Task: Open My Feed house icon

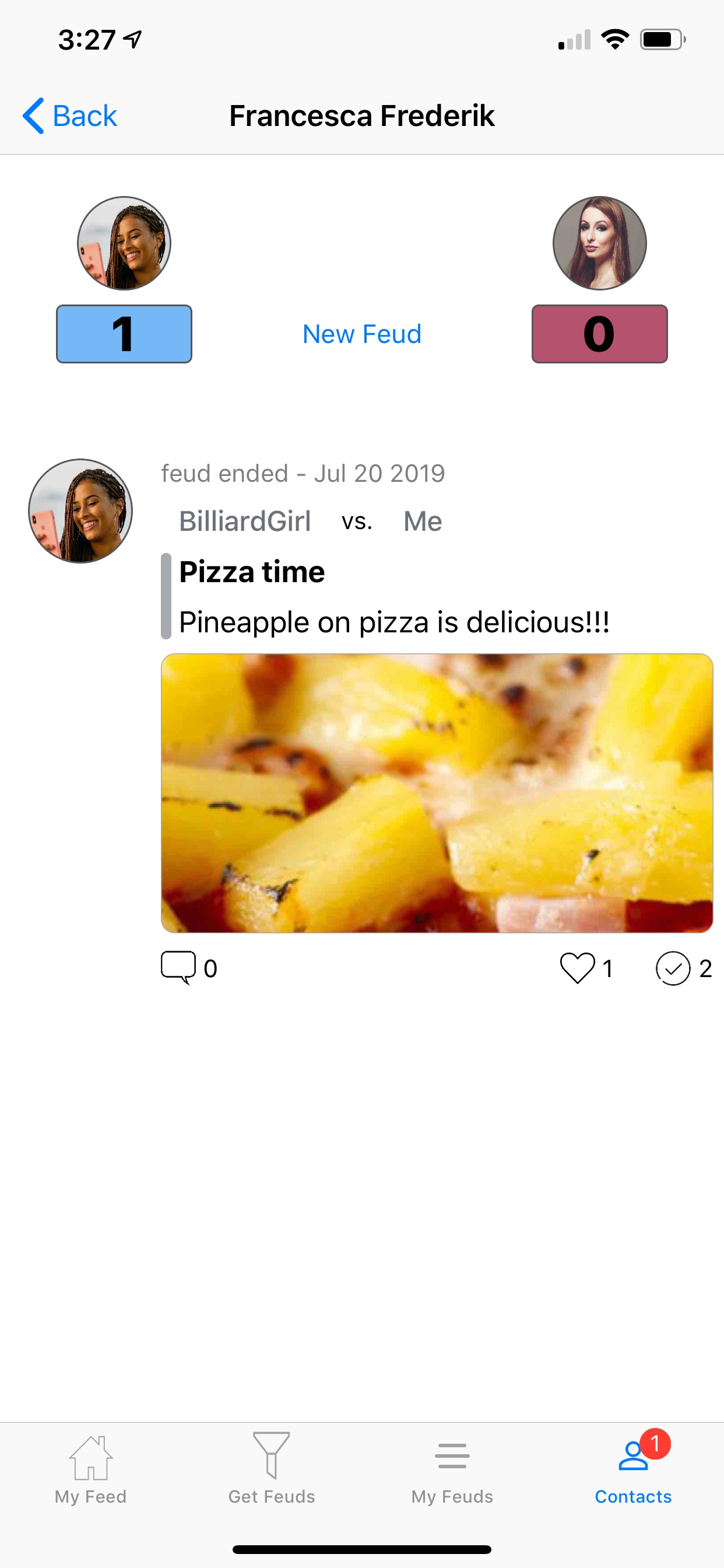Action: (x=91, y=1457)
